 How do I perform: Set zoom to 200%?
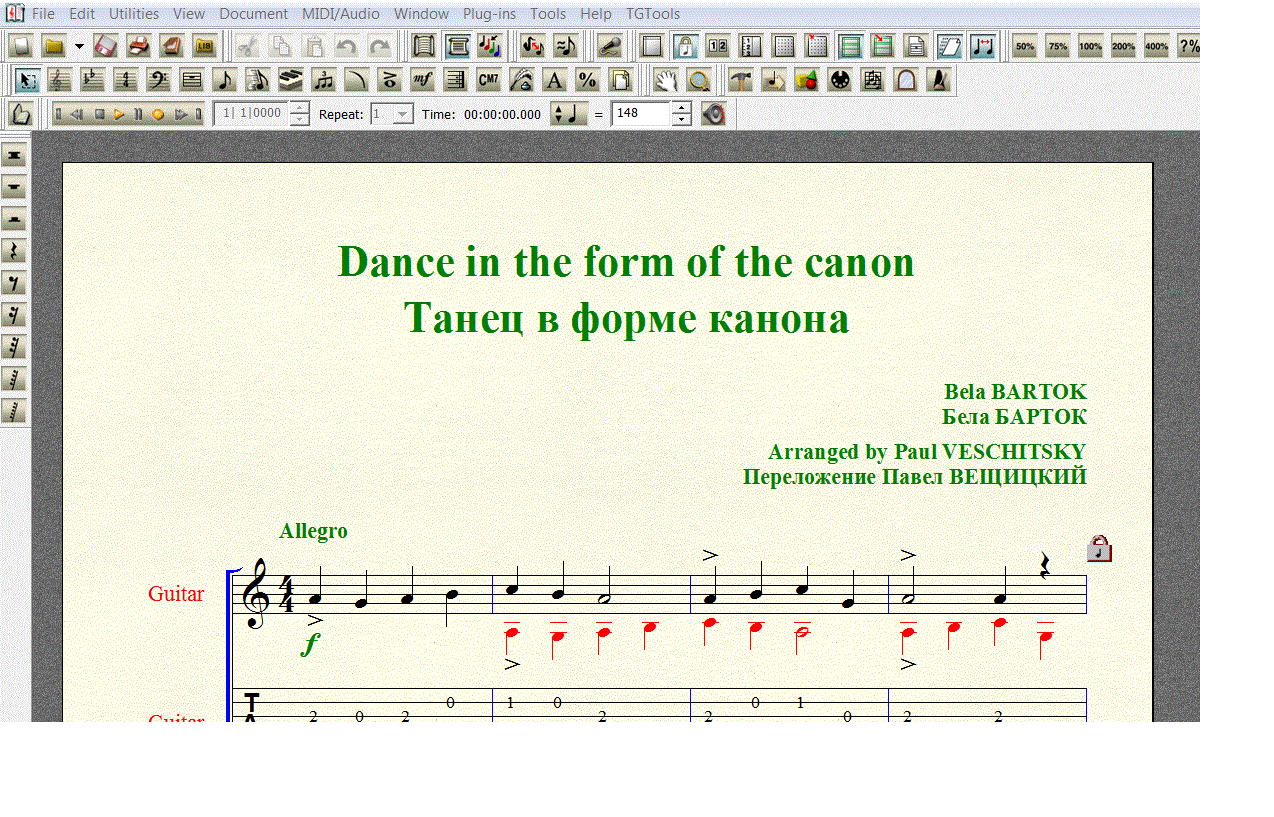click(1124, 46)
